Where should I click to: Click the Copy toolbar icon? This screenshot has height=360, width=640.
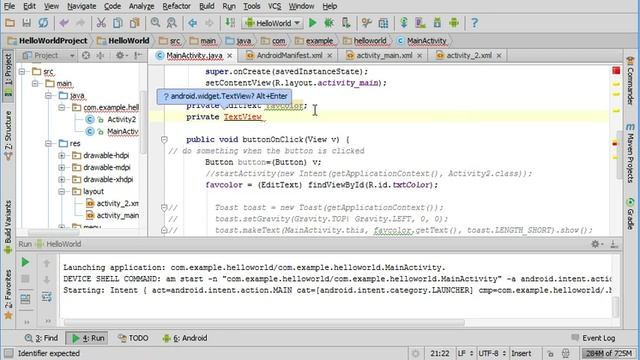tap(118, 23)
